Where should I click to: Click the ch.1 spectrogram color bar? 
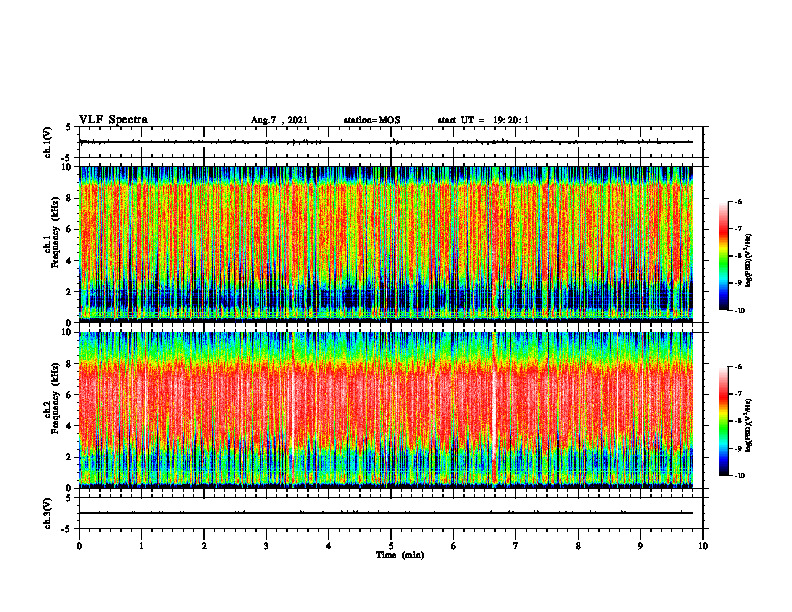[723, 256]
